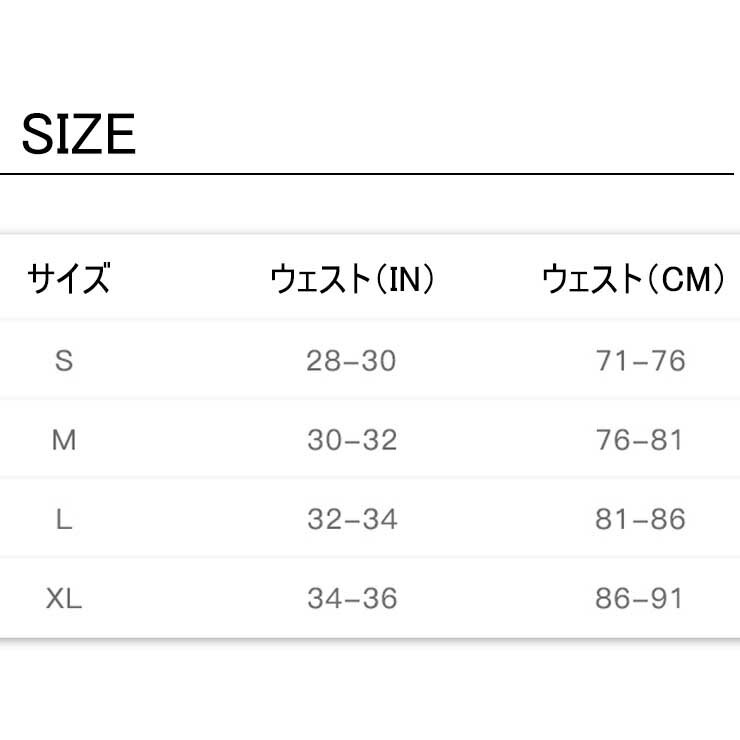Viewport: 740px width, 740px height.
Task: Select the M size label
Action: point(64,440)
